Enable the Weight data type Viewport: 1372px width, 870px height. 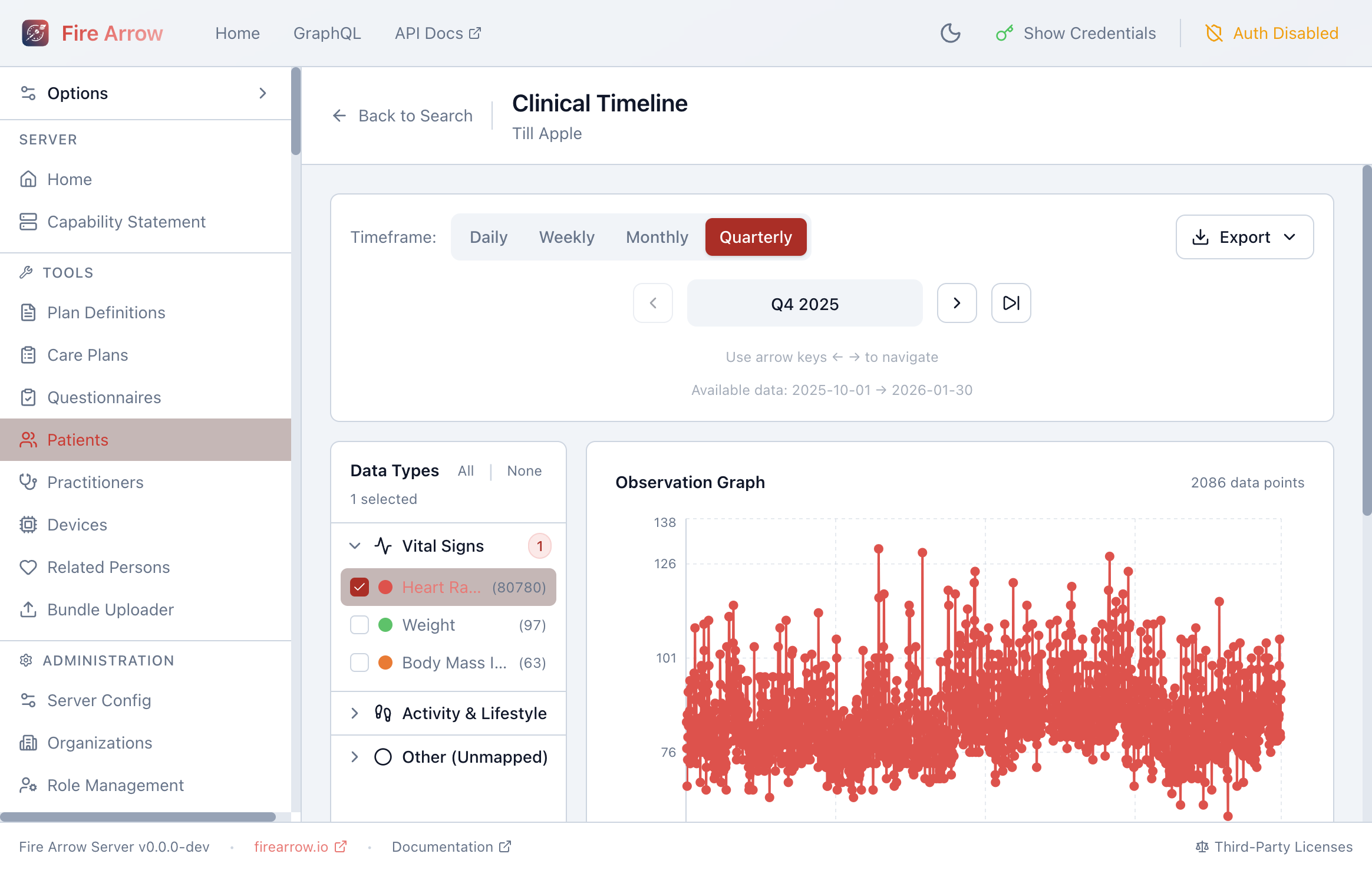point(360,625)
